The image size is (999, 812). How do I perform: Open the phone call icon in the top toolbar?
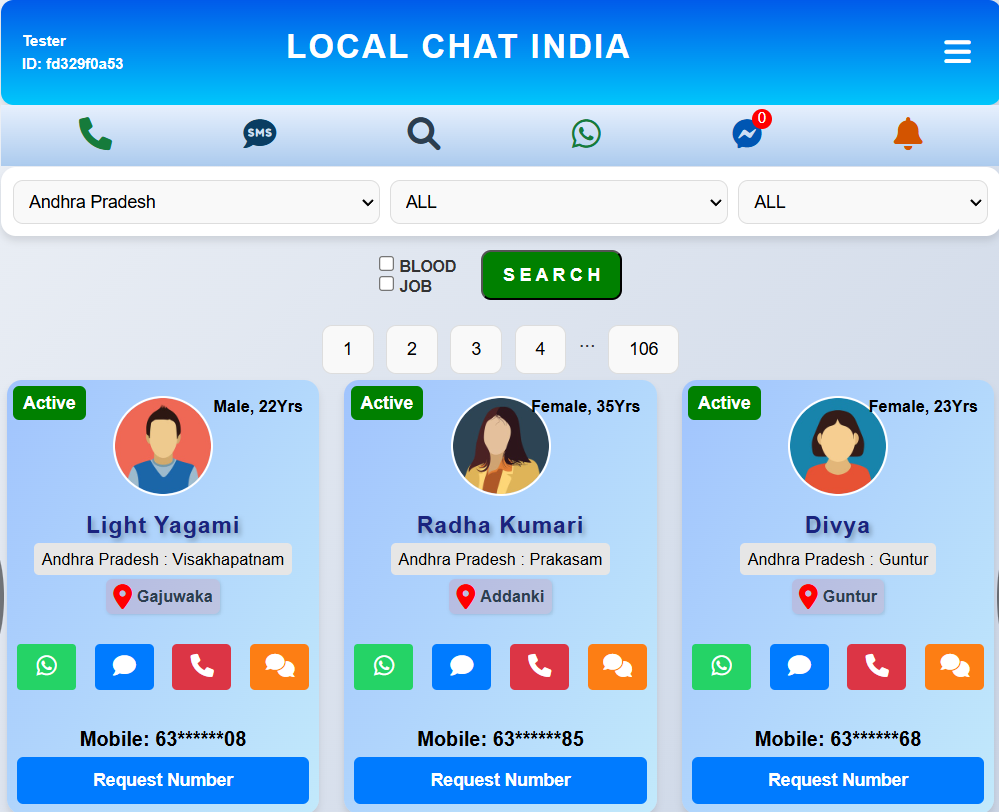click(94, 133)
